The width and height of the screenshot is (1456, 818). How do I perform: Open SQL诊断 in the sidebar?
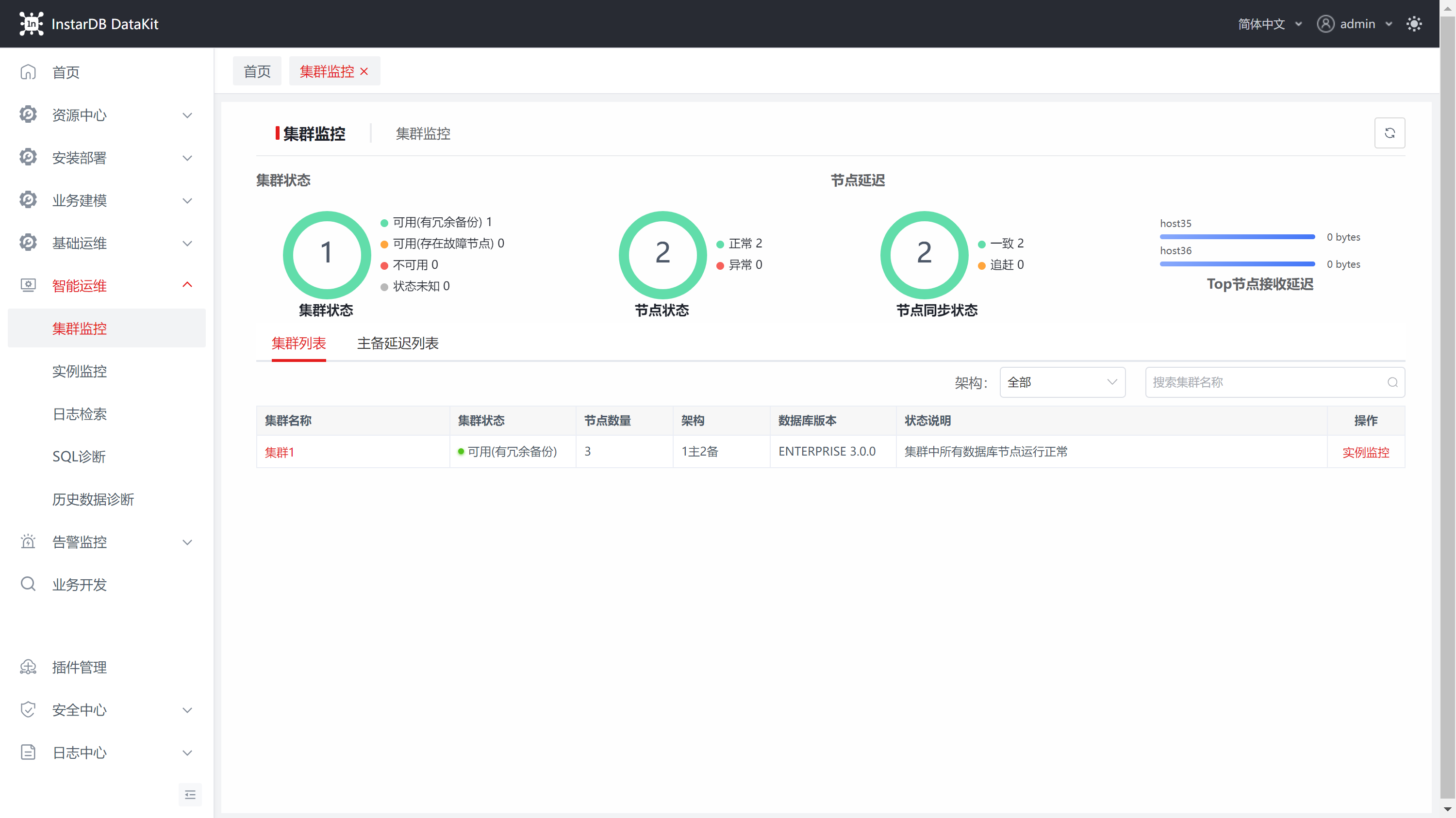(107, 457)
